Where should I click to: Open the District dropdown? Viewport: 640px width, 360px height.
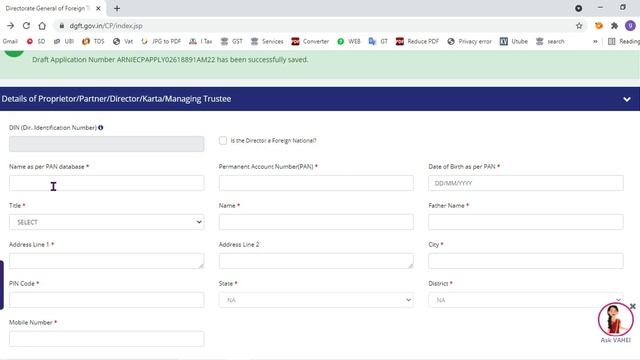click(526, 300)
